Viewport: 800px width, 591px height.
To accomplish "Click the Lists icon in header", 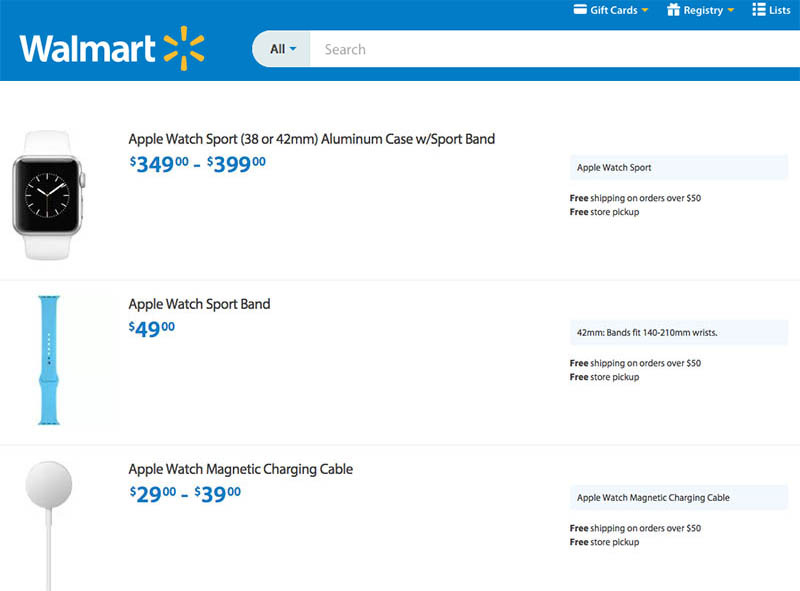I will 758,10.
